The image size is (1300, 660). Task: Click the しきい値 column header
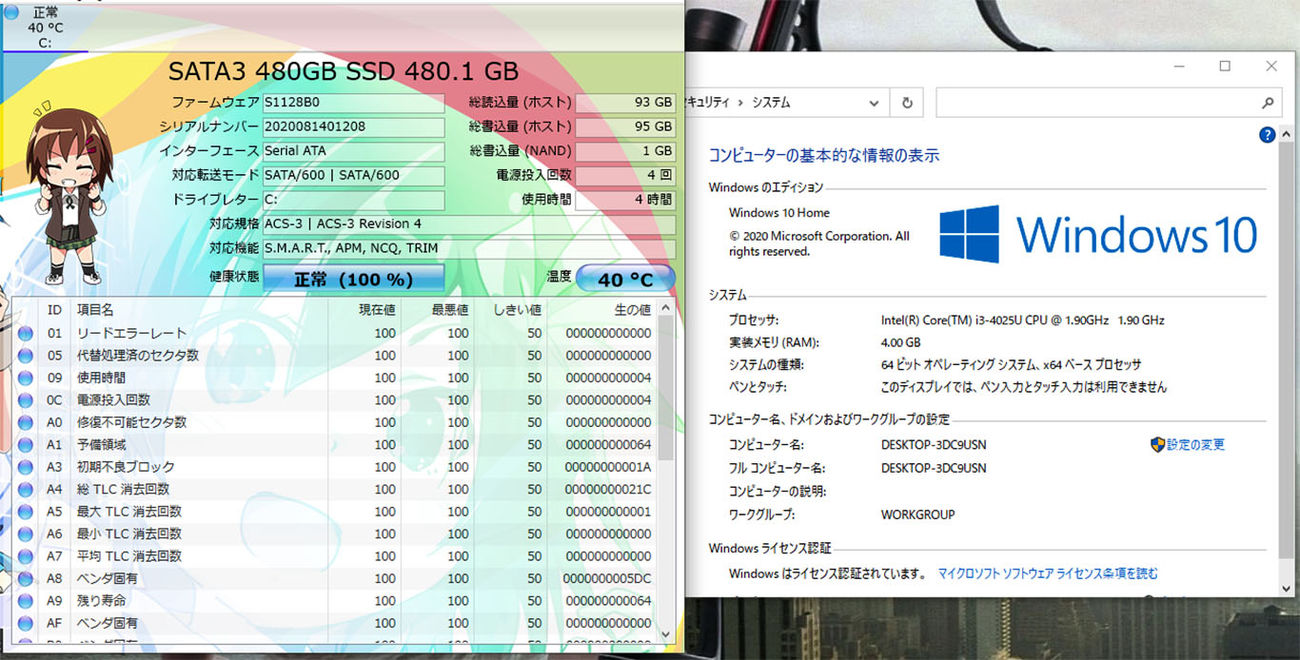(x=511, y=310)
